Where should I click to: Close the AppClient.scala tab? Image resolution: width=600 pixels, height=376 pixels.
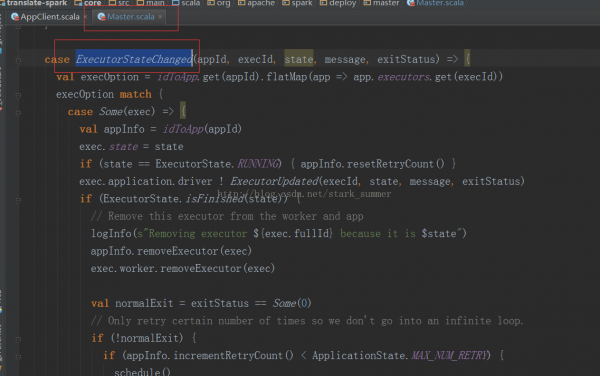coord(85,17)
